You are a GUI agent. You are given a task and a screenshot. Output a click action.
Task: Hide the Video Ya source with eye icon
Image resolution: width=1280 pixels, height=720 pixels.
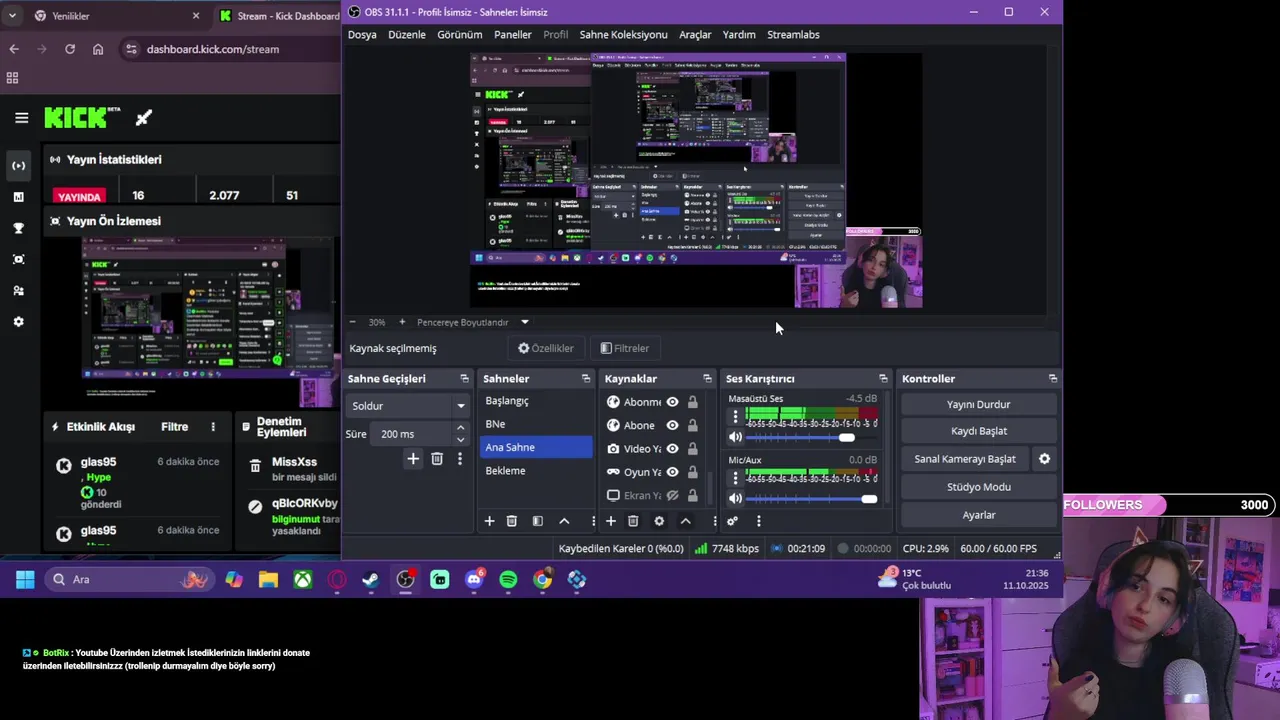pyautogui.click(x=672, y=449)
